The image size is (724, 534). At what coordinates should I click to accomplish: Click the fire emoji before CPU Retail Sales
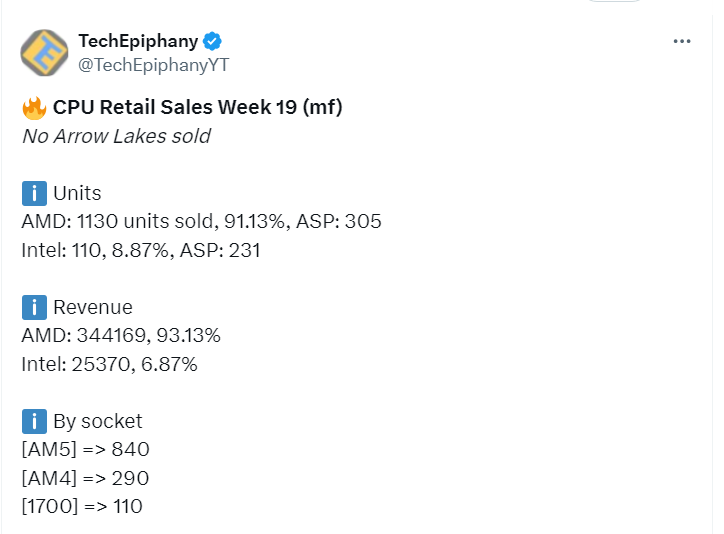tap(34, 108)
